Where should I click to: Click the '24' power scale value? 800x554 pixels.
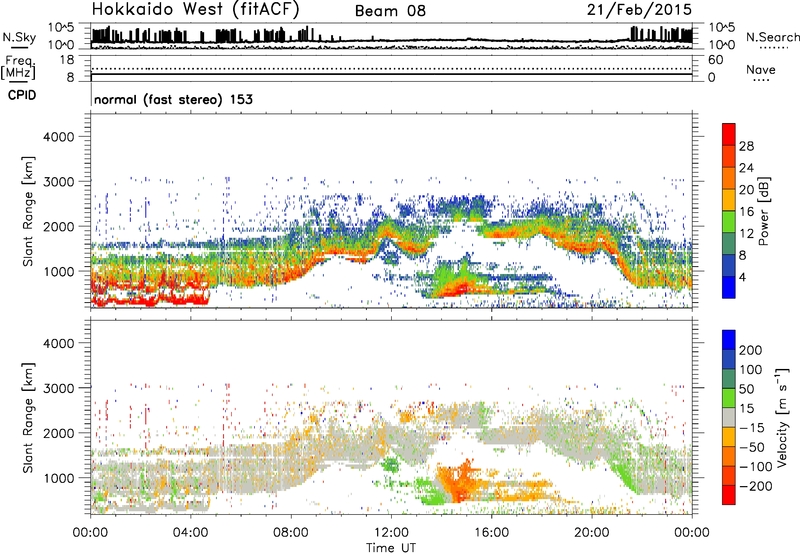[x=746, y=168]
